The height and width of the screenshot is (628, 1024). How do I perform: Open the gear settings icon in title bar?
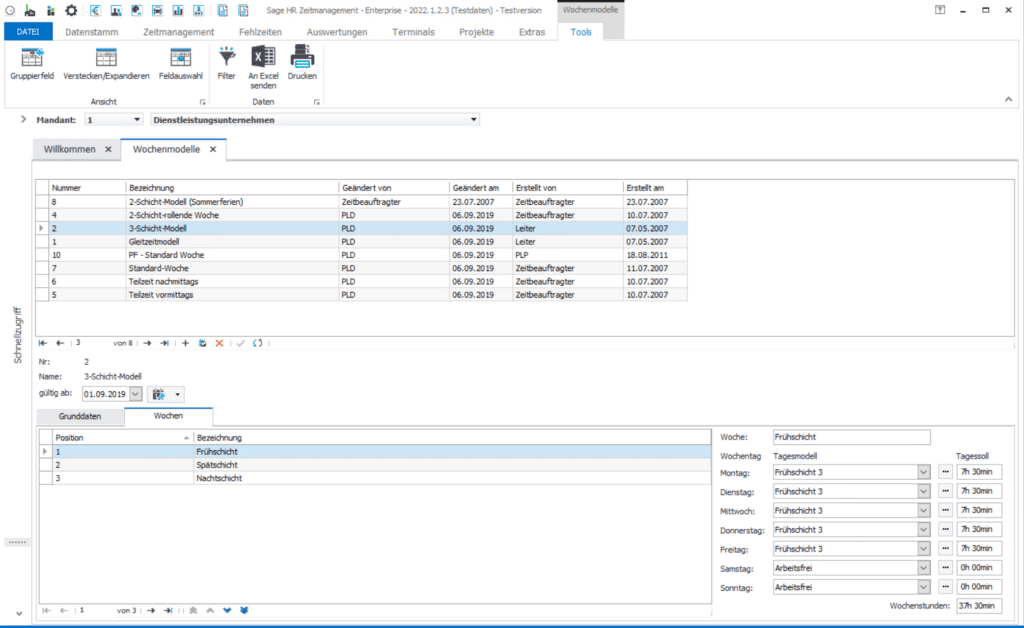[71, 10]
